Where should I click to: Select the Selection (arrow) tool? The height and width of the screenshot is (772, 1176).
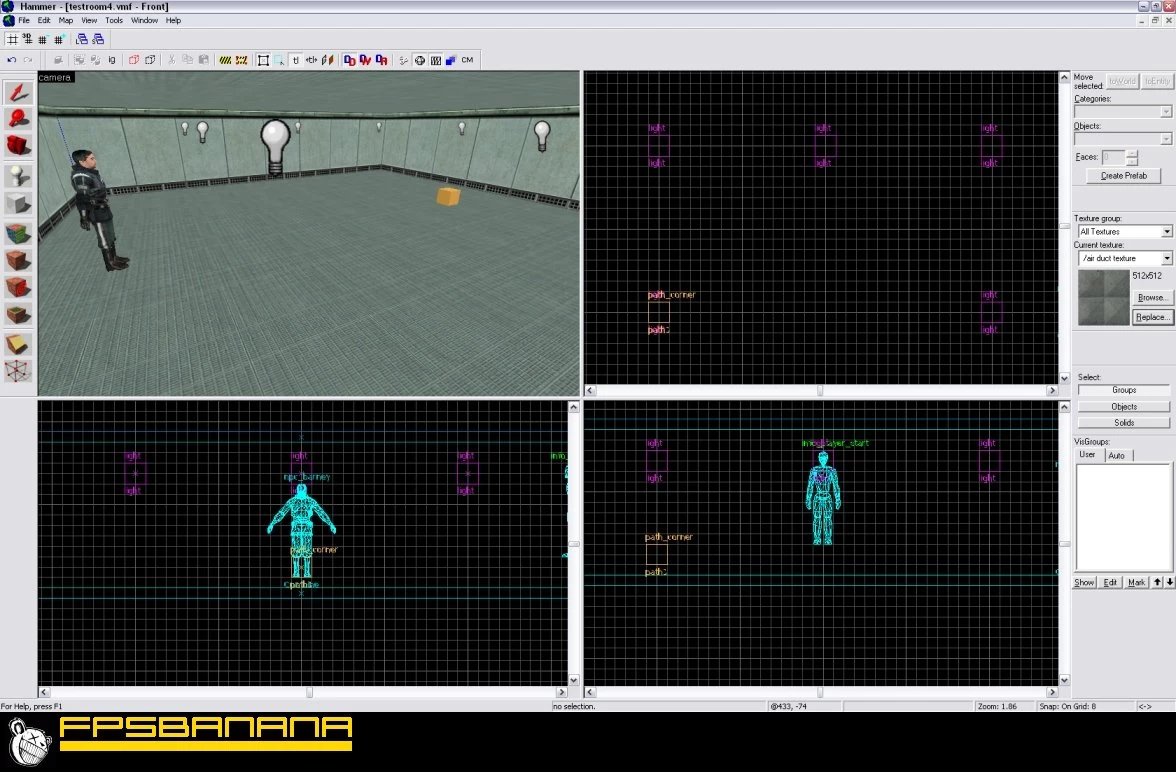tap(19, 93)
